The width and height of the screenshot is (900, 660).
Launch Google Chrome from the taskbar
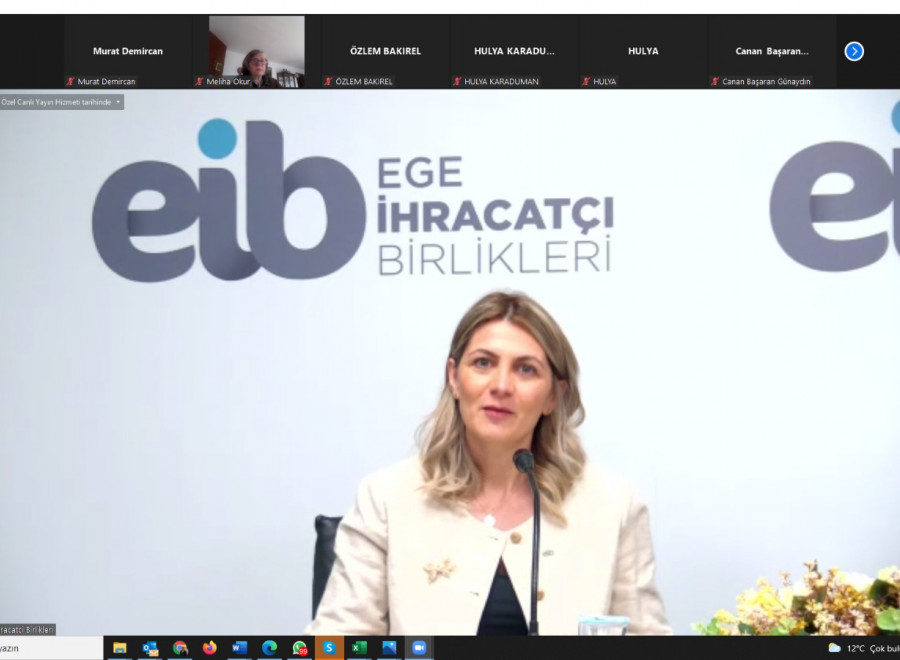click(180, 648)
